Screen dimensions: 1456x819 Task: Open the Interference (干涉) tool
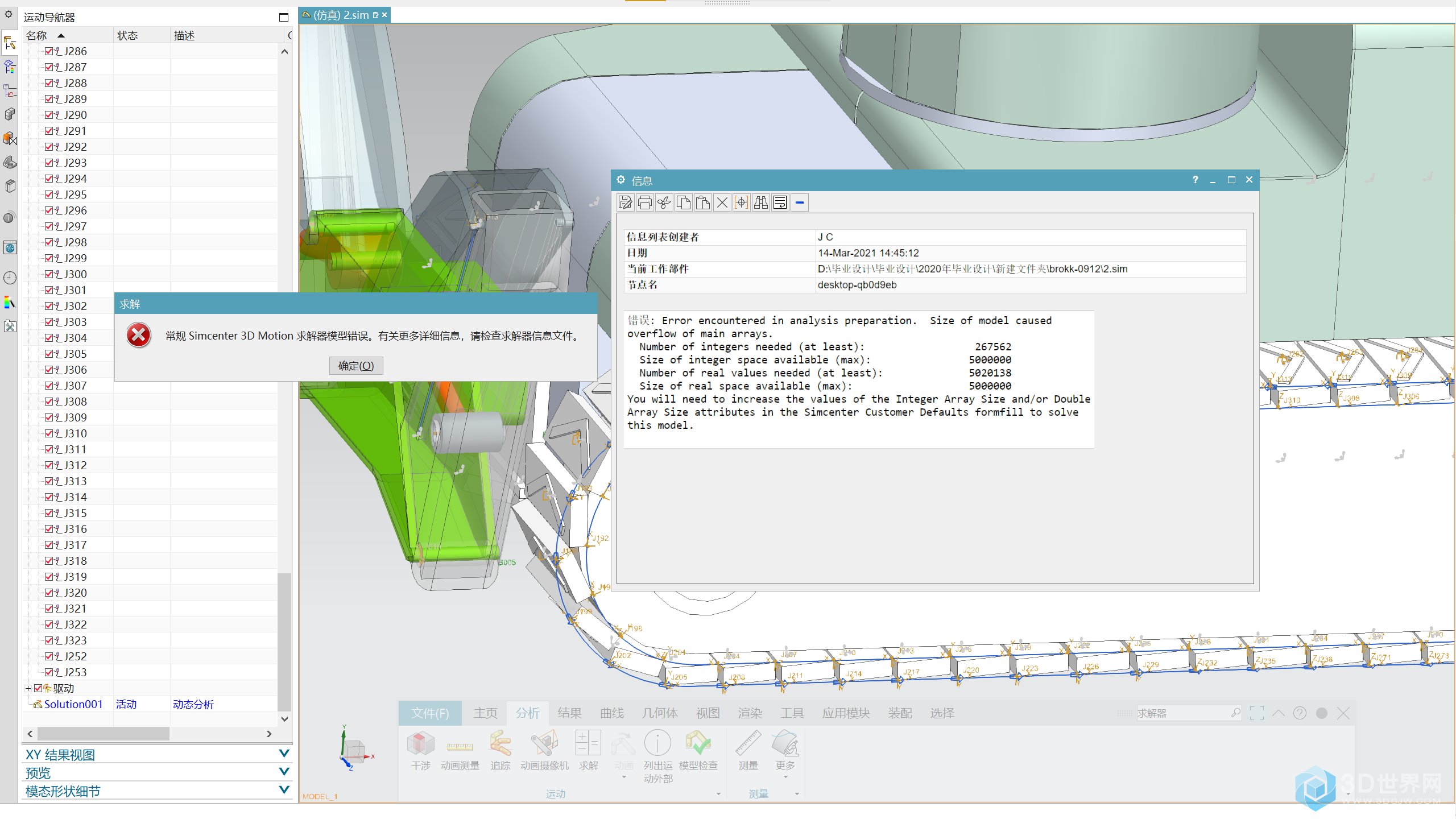pos(420,751)
